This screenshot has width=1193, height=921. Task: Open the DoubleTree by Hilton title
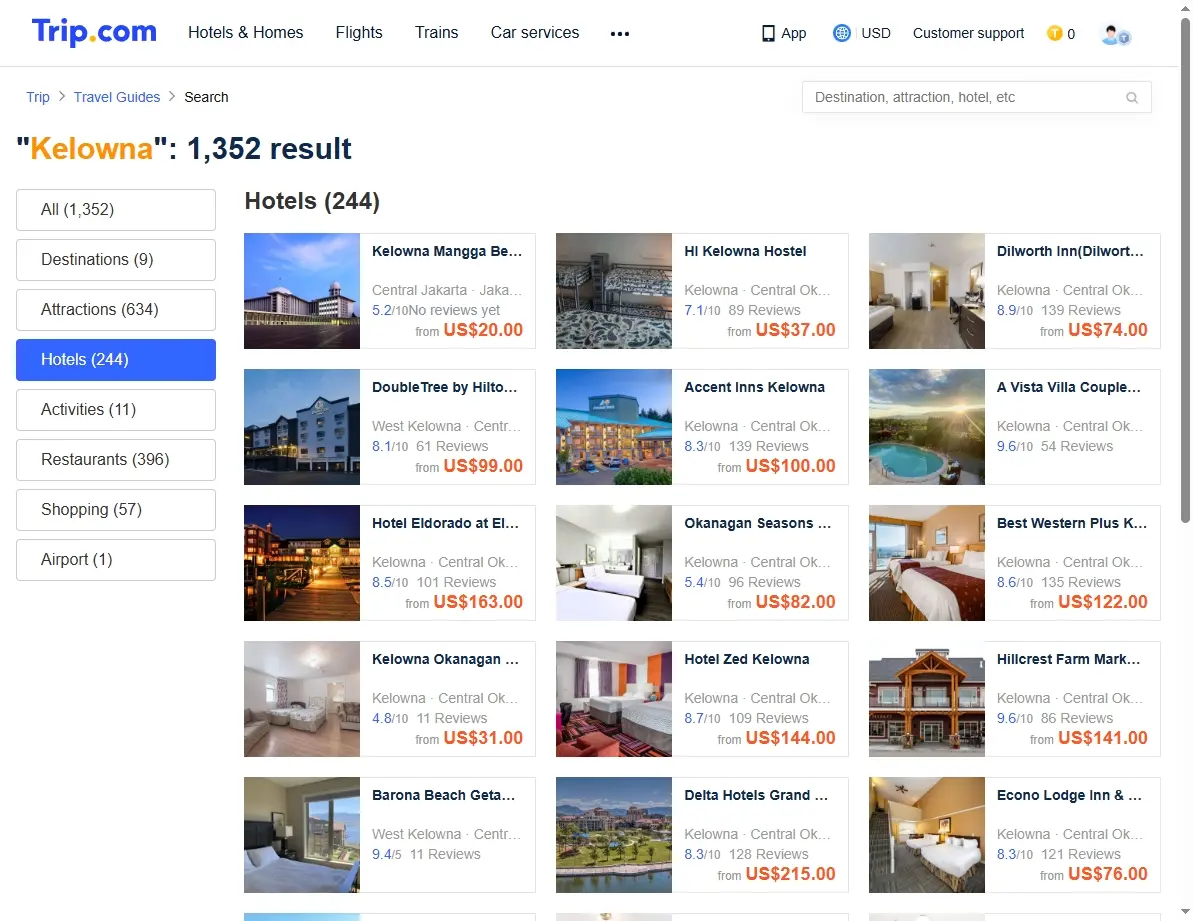tap(444, 388)
